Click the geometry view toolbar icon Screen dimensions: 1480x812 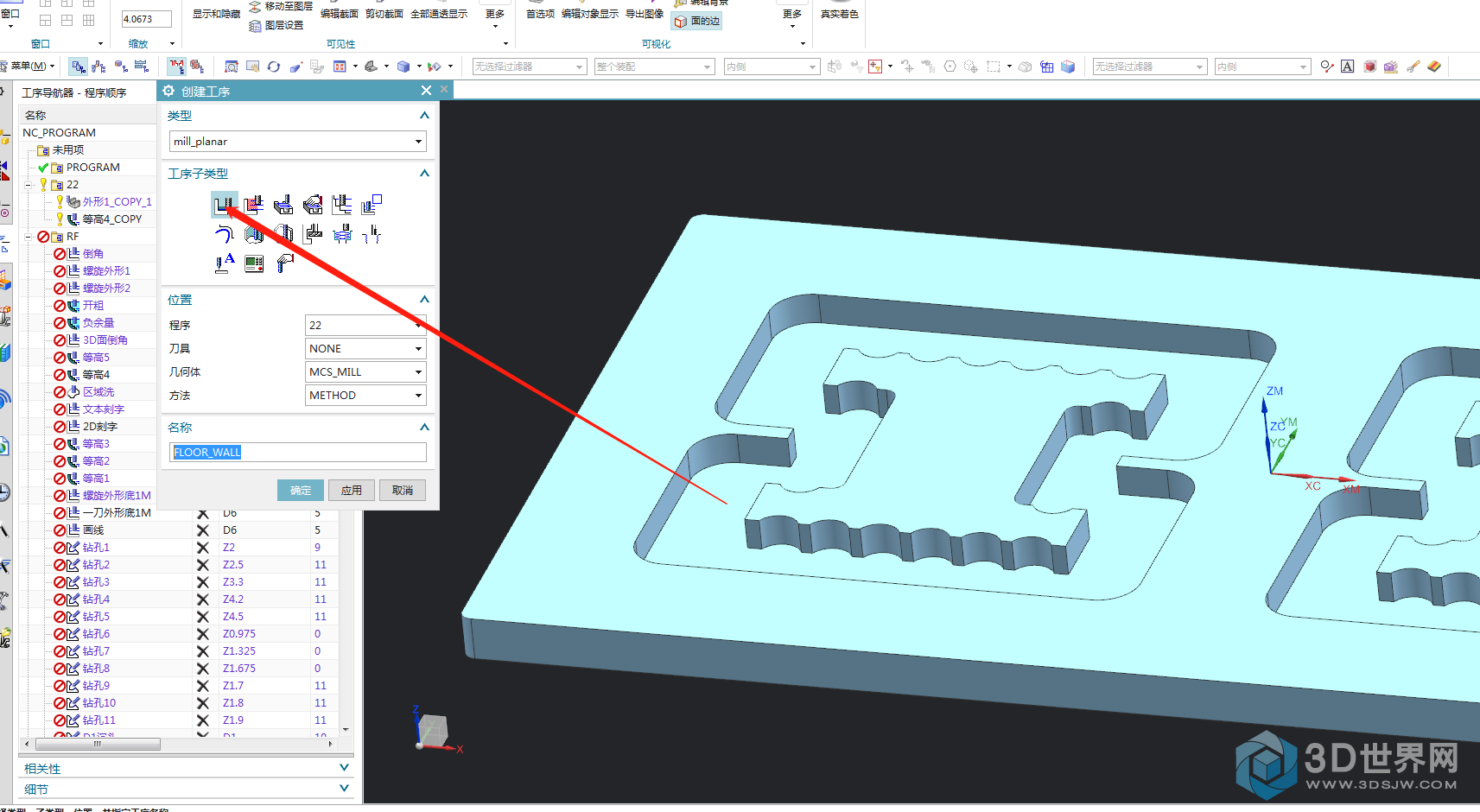121,67
